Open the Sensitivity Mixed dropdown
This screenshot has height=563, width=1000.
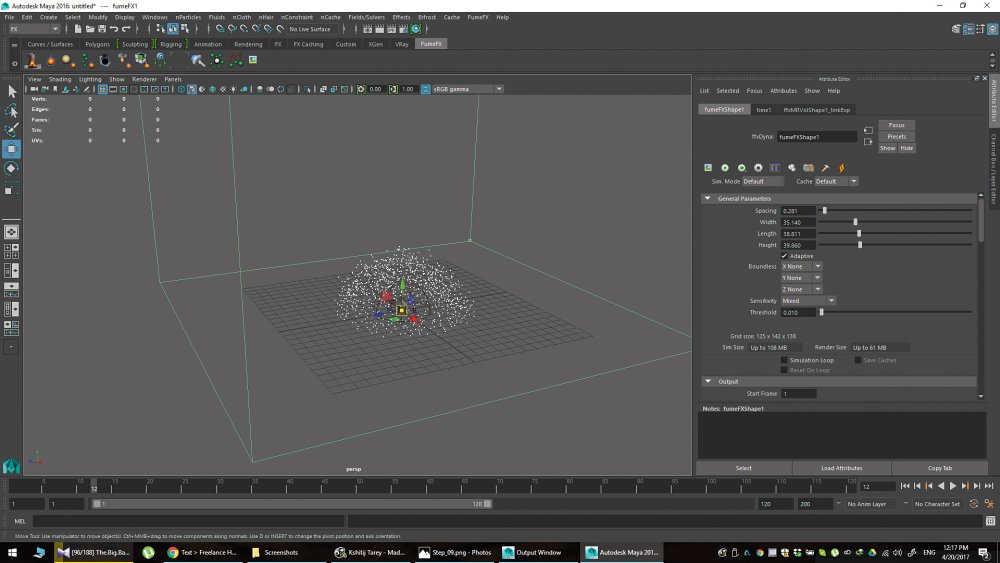tap(808, 301)
